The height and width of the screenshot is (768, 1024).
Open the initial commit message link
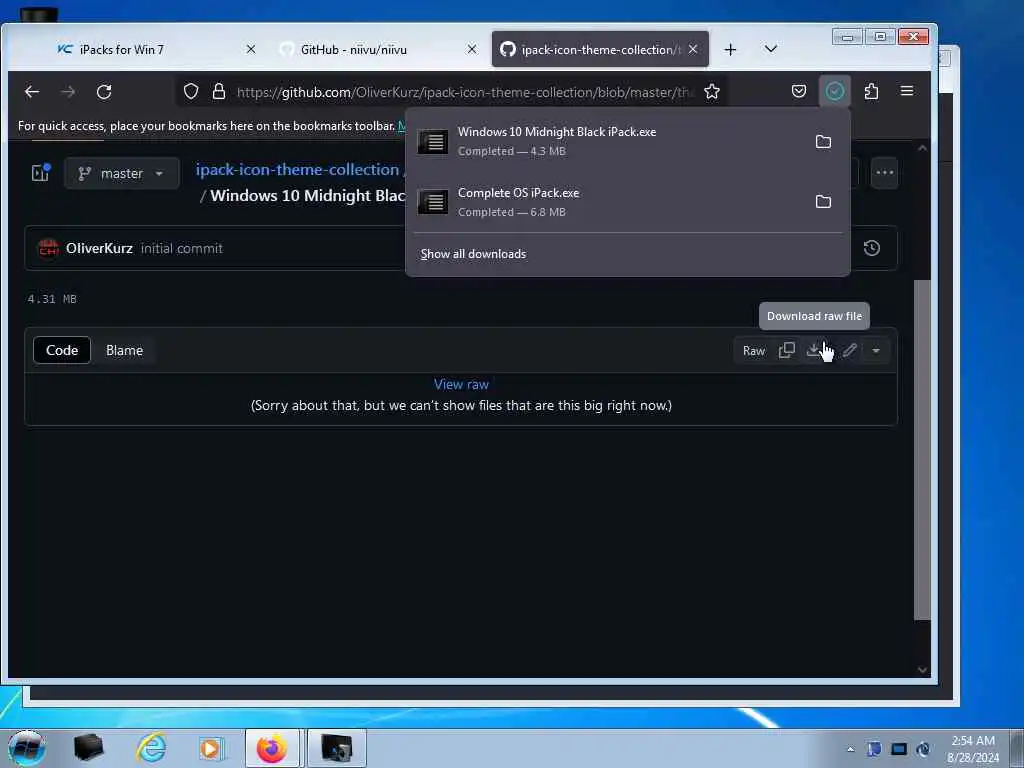pyautogui.click(x=182, y=248)
